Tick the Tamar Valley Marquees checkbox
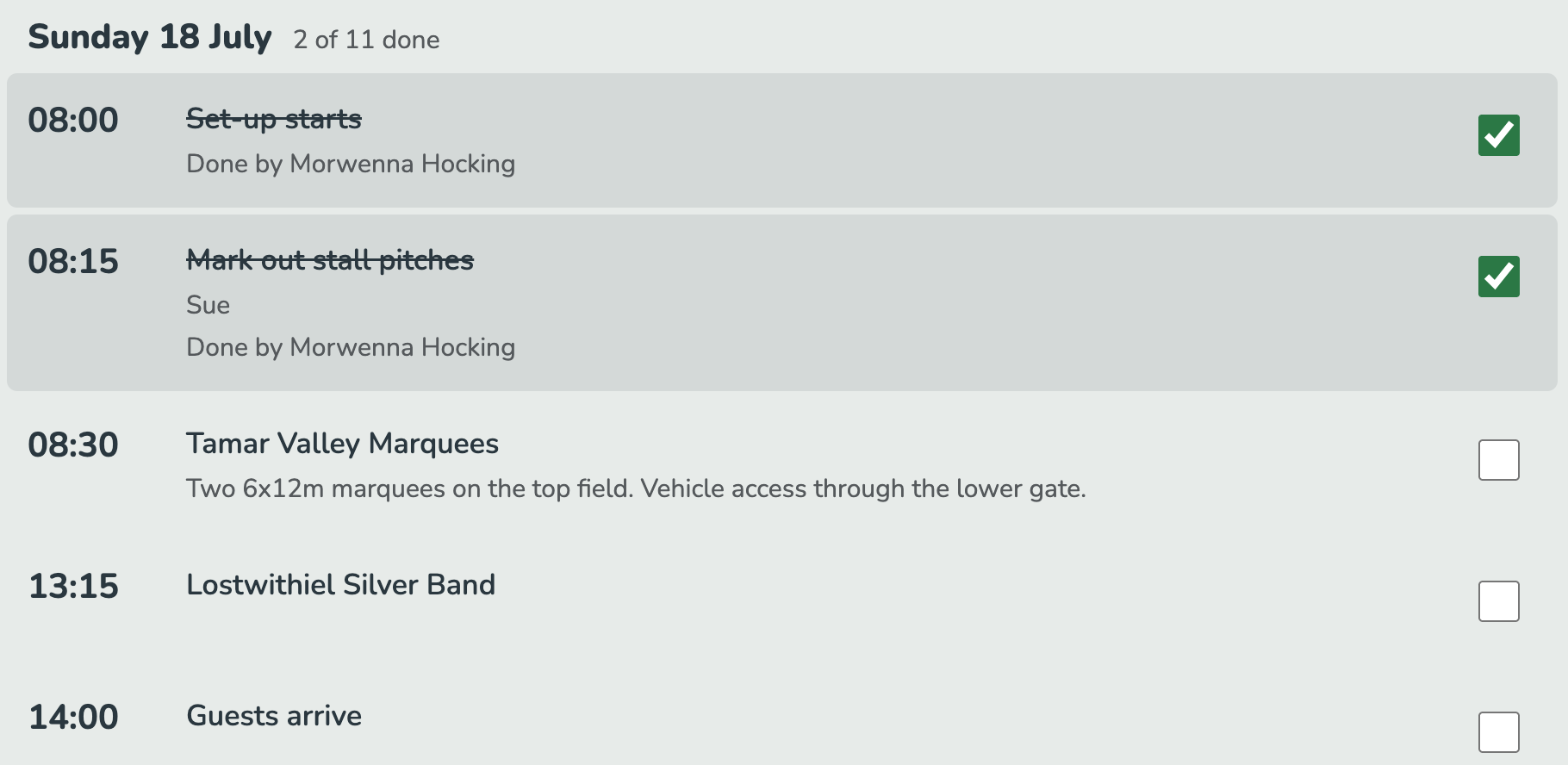Image resolution: width=1568 pixels, height=765 pixels. 1498,459
